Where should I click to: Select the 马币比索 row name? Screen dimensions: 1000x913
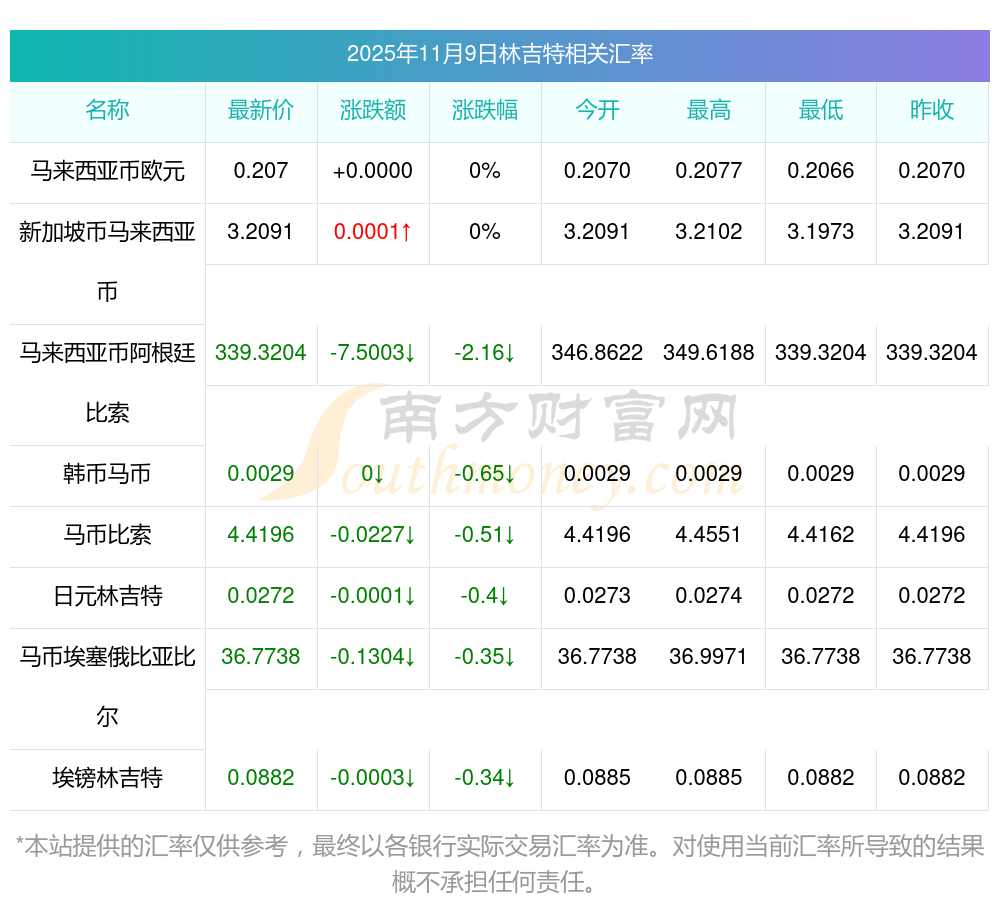tap(107, 535)
